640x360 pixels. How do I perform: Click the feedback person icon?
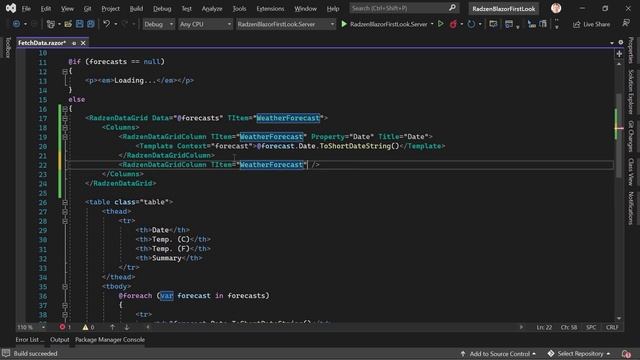tap(626, 24)
